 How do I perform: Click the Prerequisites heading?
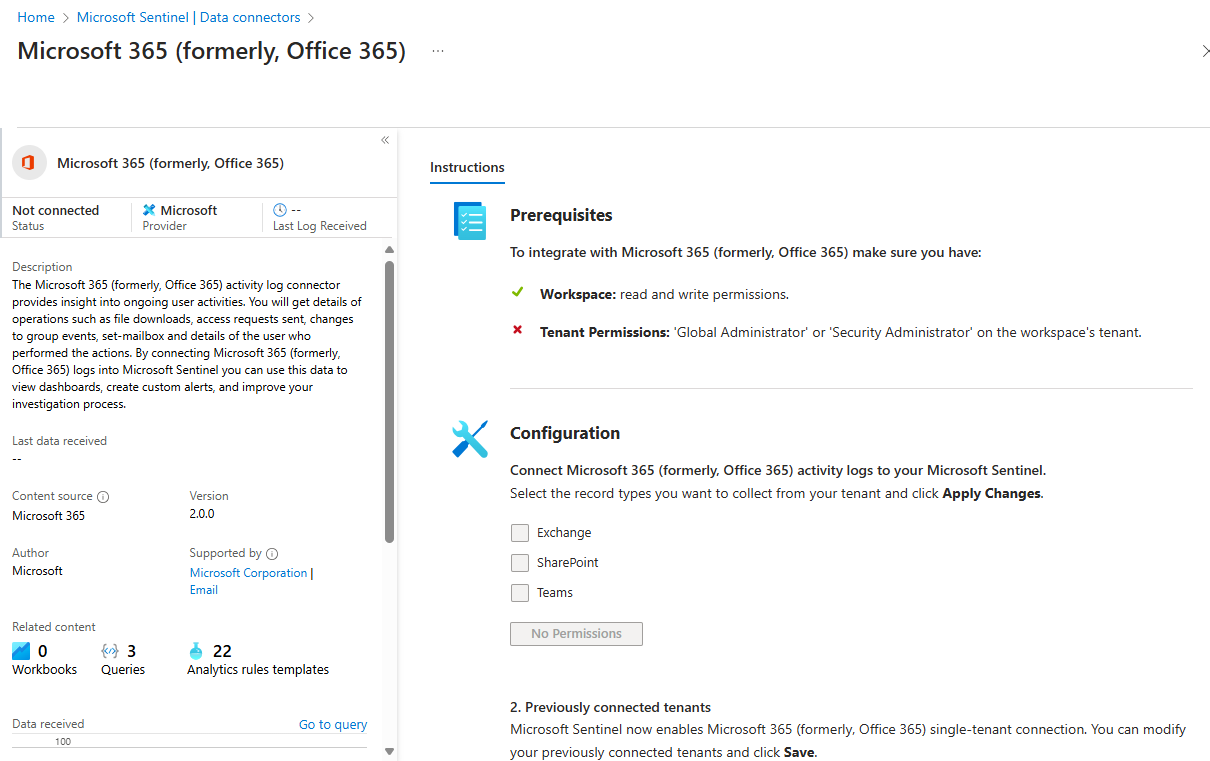click(x=561, y=215)
